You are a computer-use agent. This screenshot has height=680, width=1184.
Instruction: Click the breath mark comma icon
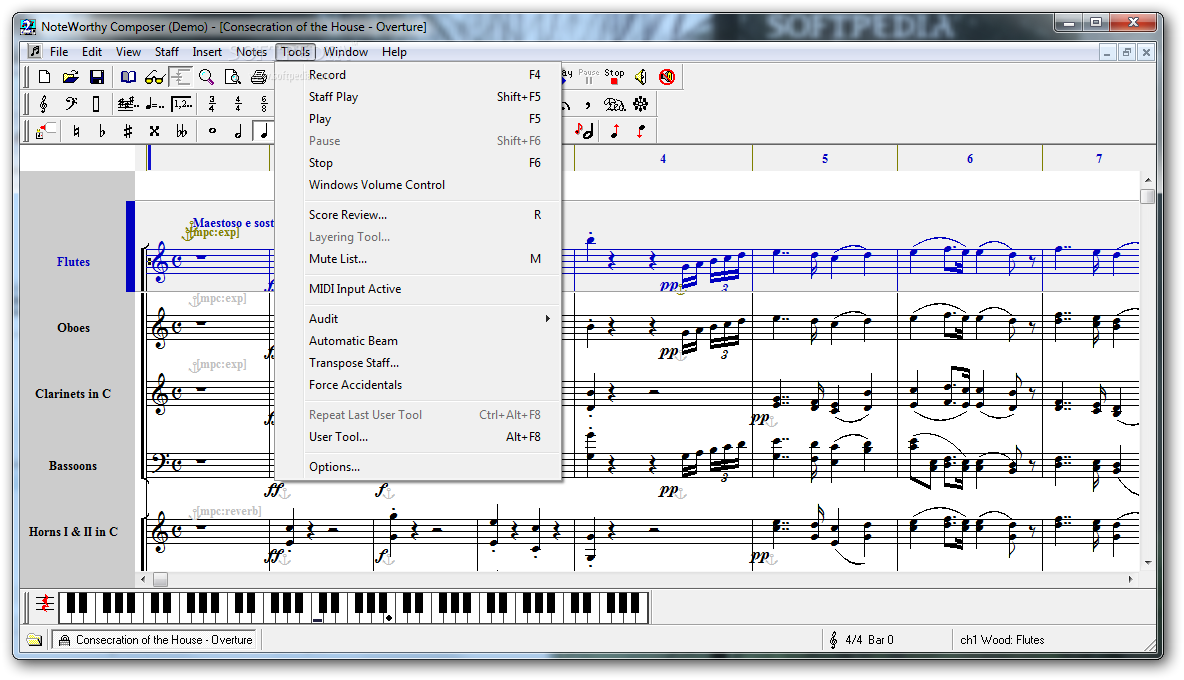587,104
